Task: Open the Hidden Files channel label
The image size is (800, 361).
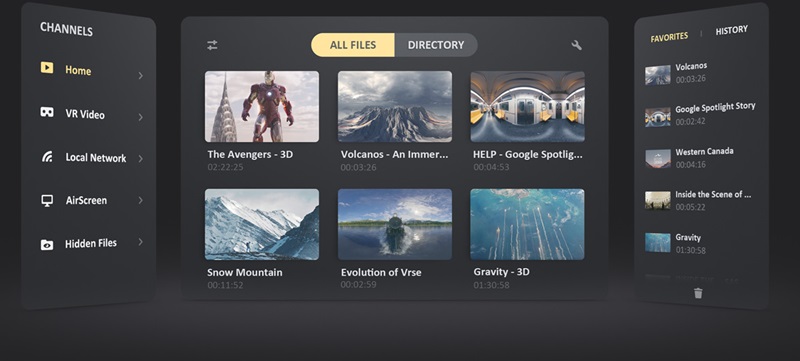Action: pyautogui.click(x=91, y=244)
